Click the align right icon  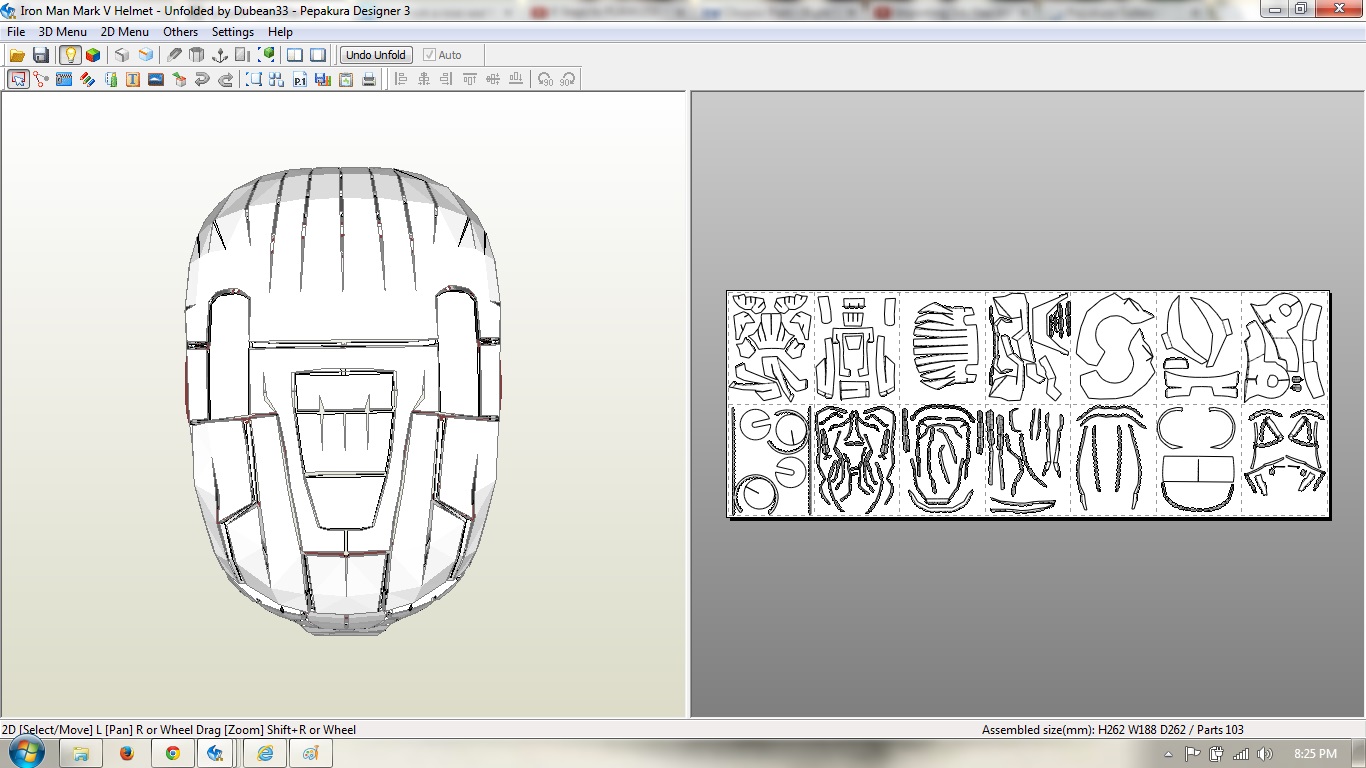pyautogui.click(x=447, y=79)
